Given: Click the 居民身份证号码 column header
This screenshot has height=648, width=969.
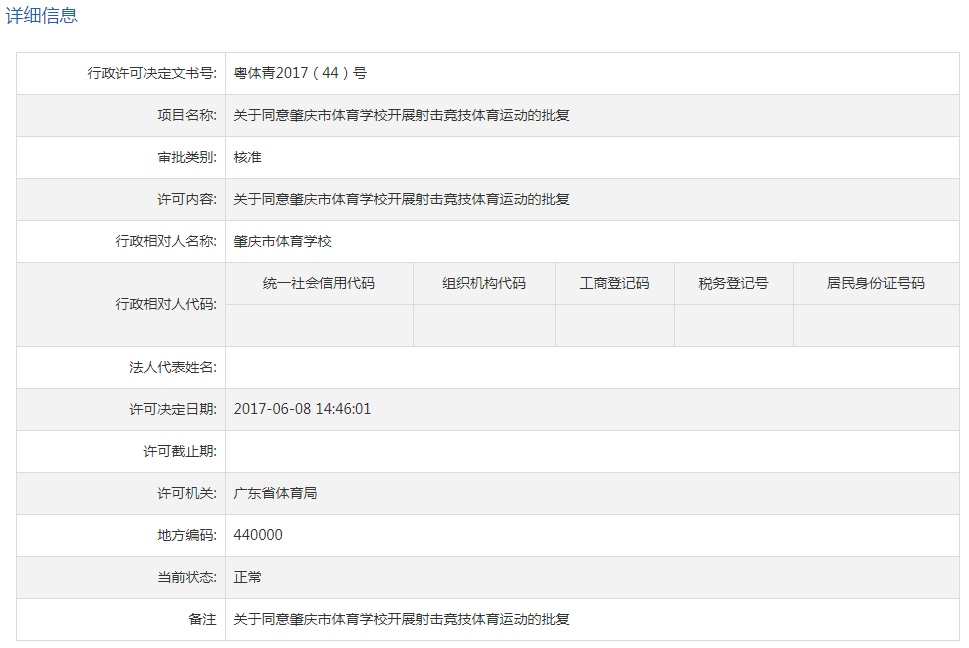Looking at the screenshot, I should pos(875,283).
